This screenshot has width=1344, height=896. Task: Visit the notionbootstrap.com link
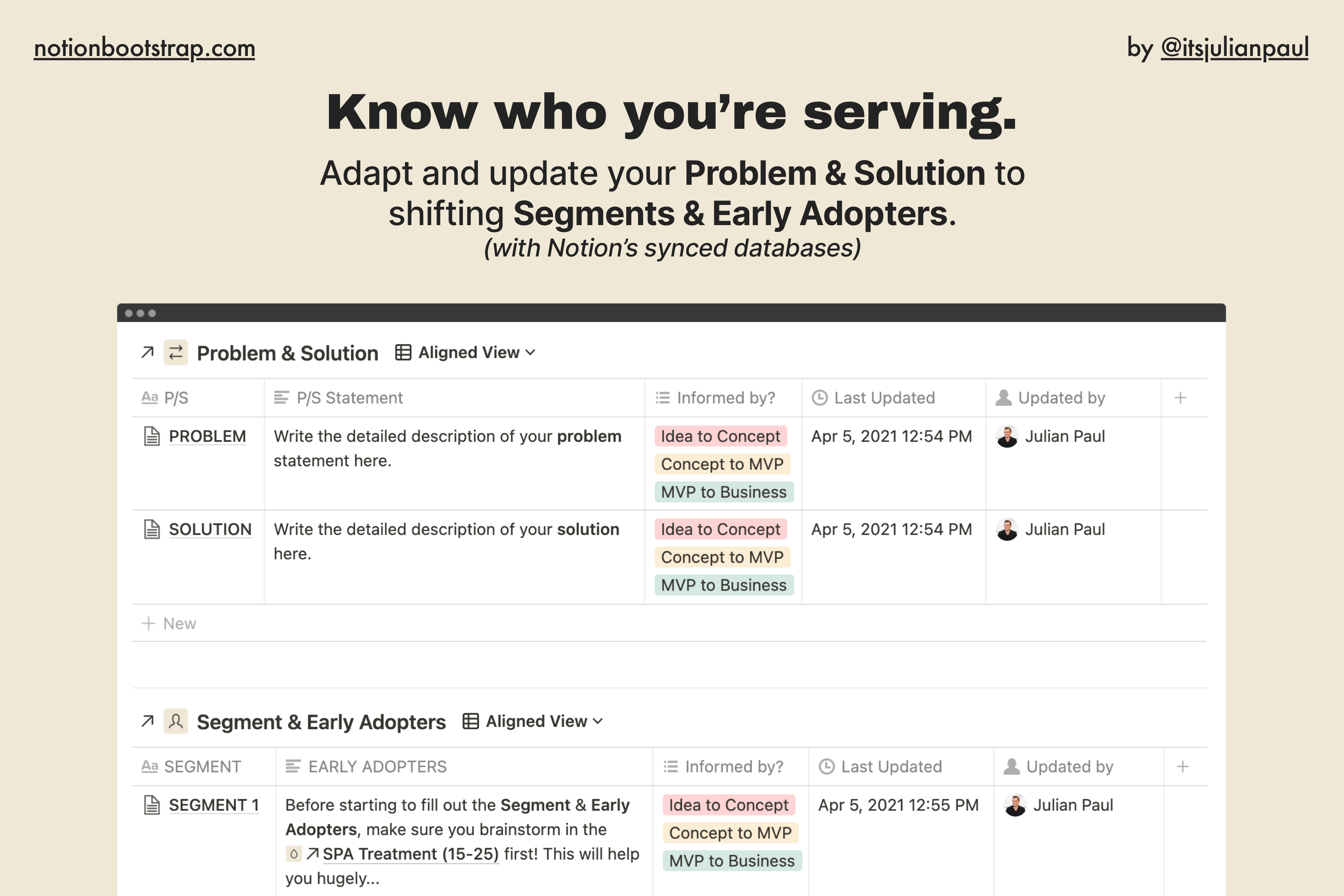coord(144,48)
